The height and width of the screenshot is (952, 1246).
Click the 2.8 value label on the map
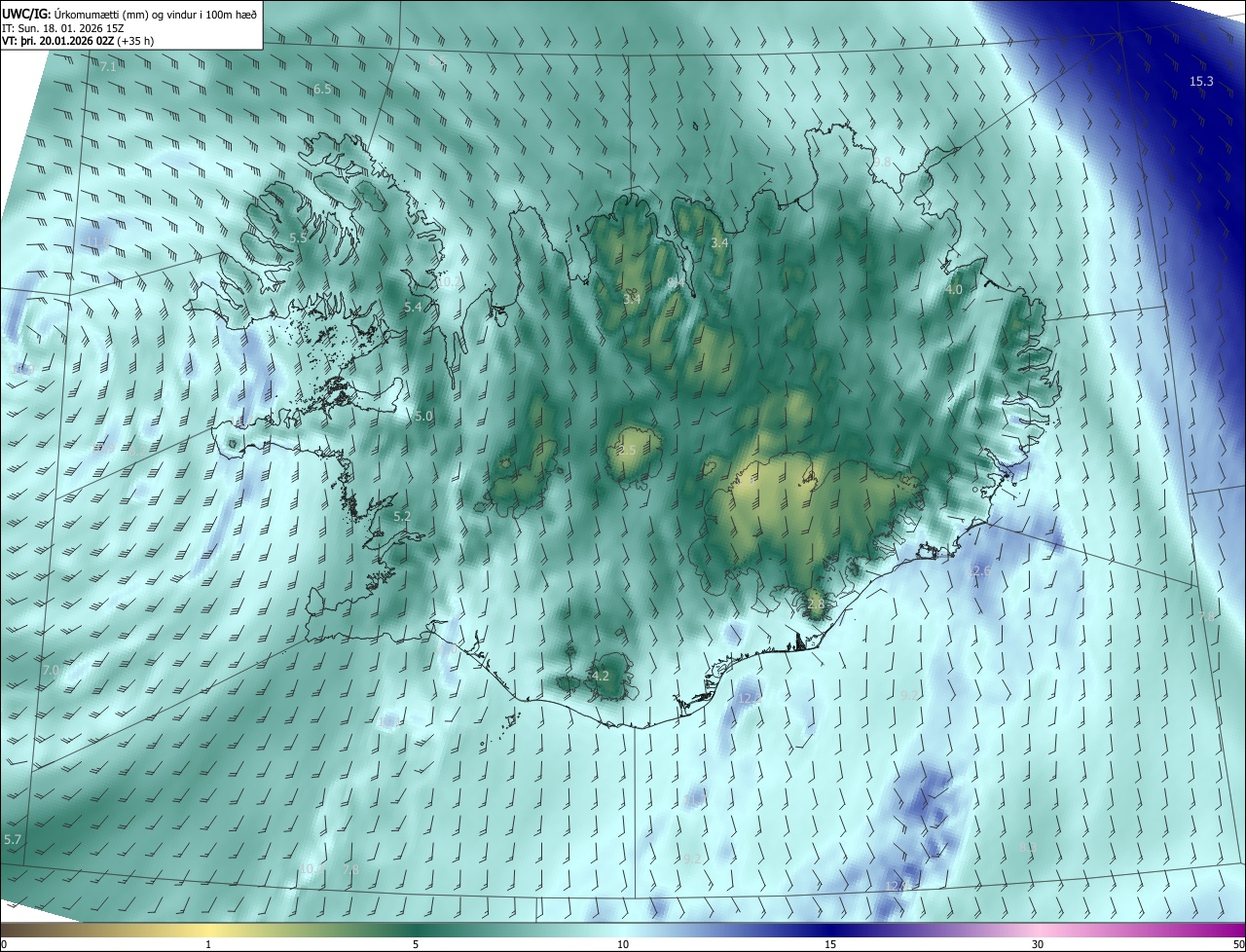[x=816, y=604]
